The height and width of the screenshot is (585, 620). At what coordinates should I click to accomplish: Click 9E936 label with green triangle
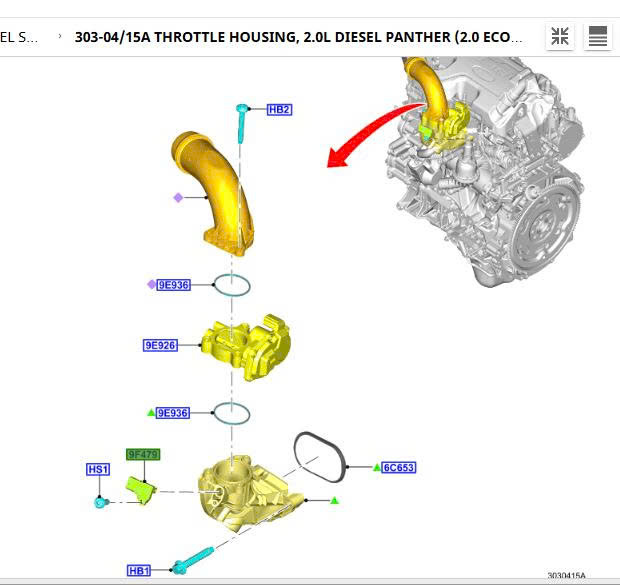click(172, 412)
